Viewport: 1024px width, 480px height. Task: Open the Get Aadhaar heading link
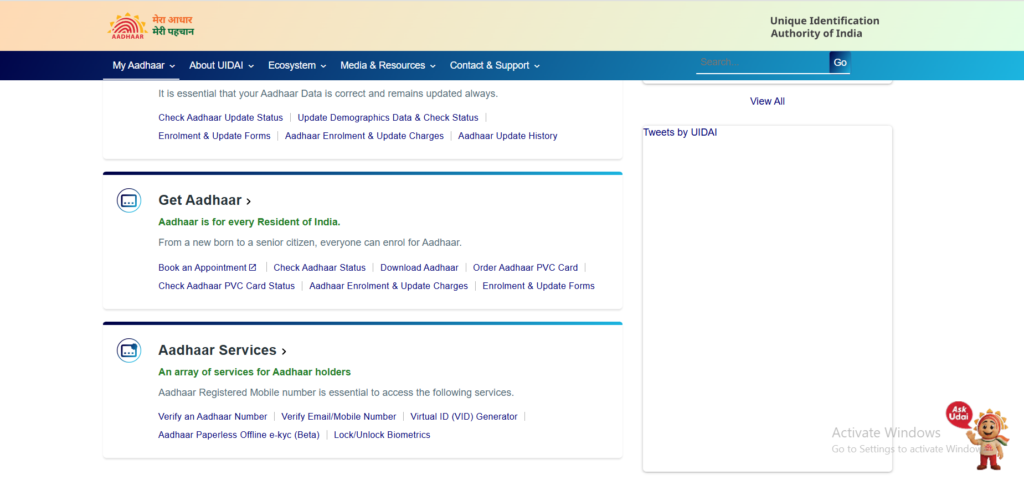[204, 201]
